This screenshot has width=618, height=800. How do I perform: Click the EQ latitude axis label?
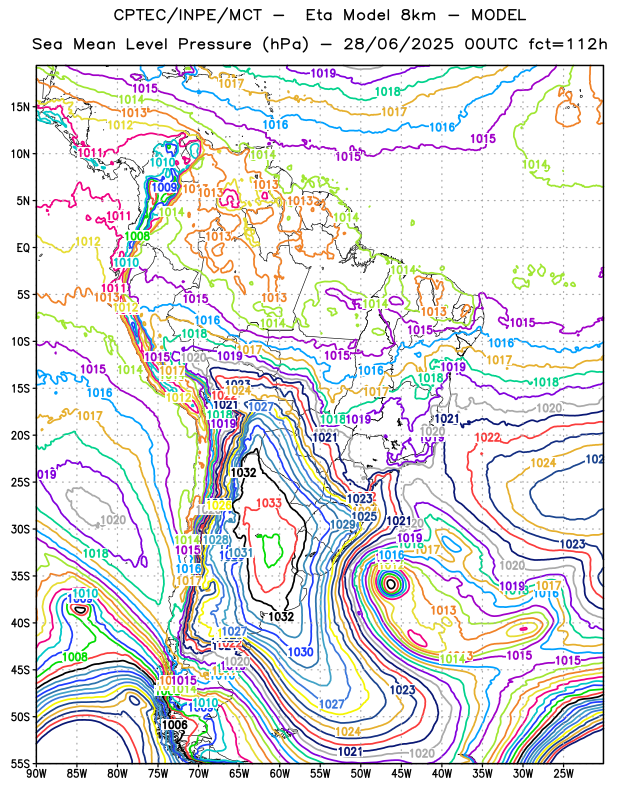pyautogui.click(x=23, y=248)
